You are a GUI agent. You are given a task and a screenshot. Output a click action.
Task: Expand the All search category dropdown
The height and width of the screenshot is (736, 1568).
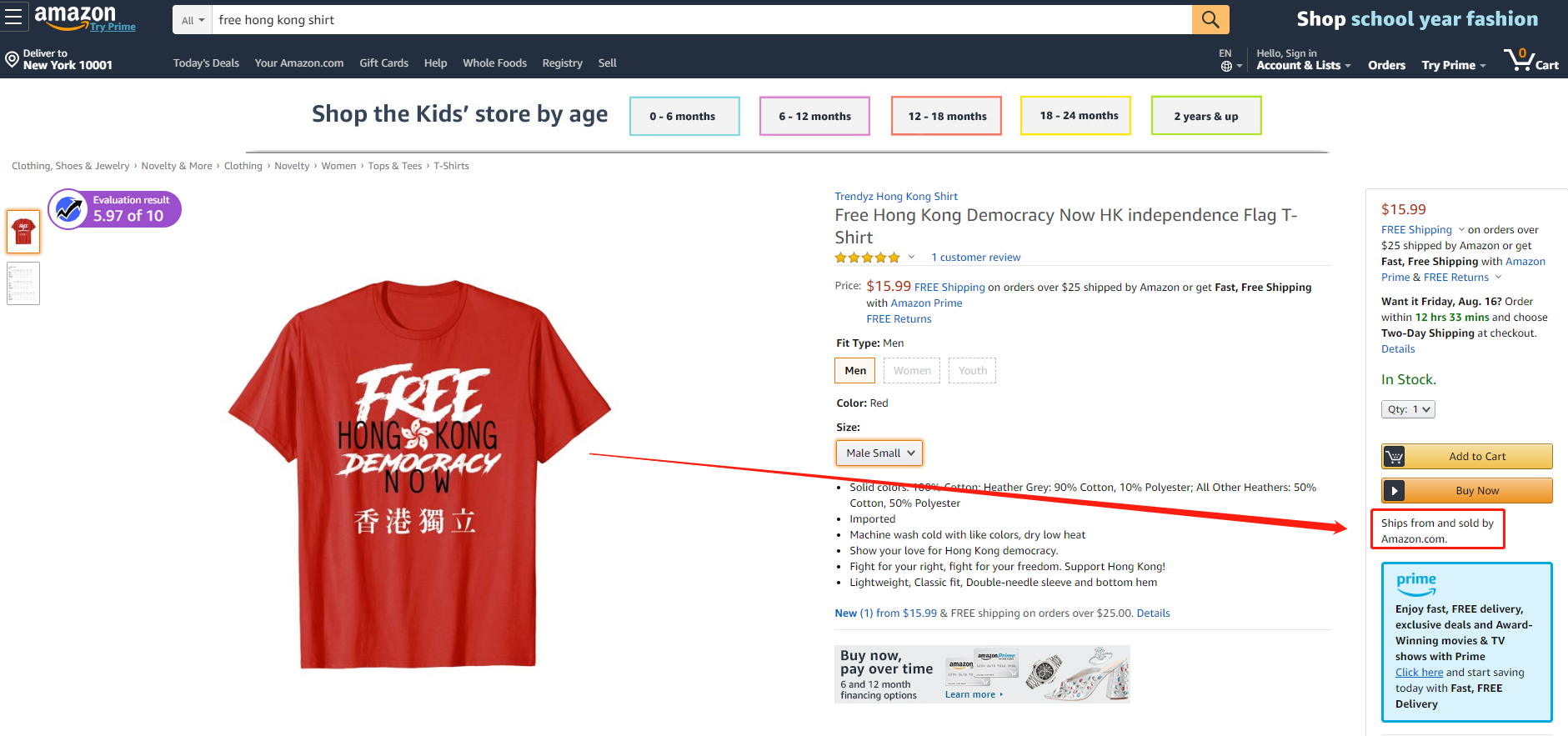pyautogui.click(x=193, y=20)
